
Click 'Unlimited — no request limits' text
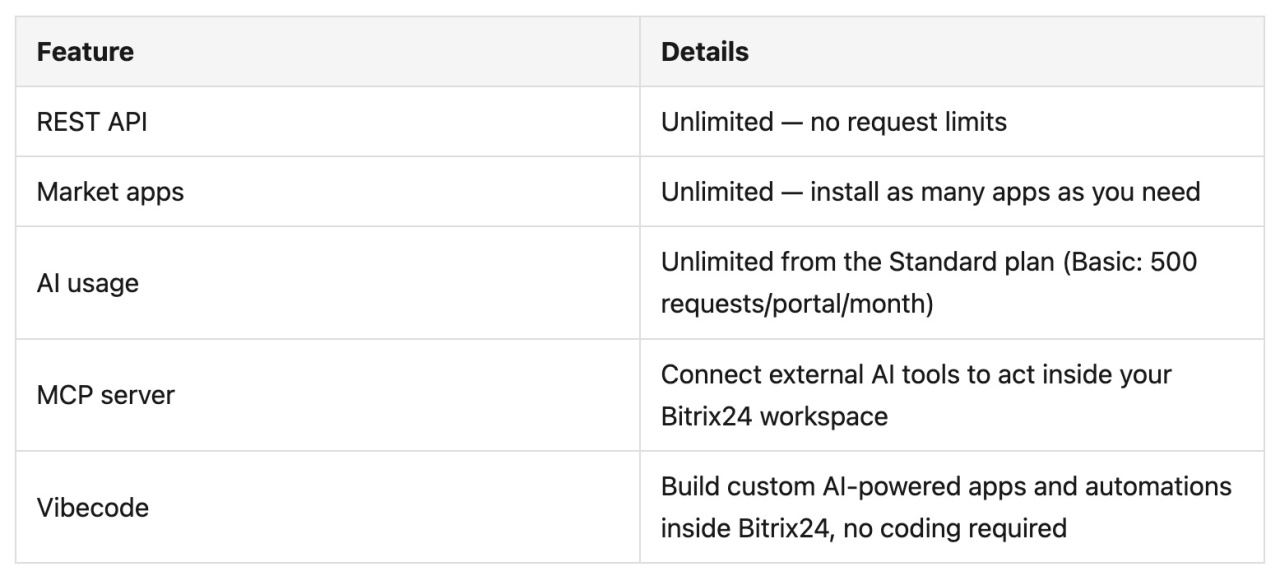pos(834,122)
